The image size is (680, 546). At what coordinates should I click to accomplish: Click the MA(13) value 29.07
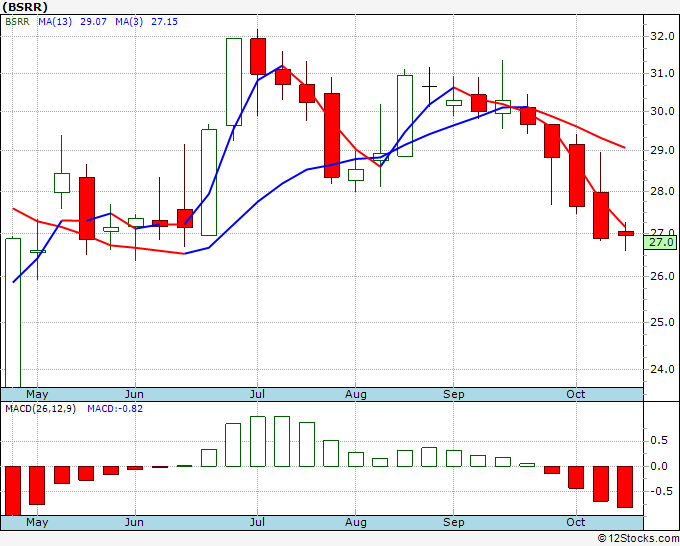[x=93, y=22]
